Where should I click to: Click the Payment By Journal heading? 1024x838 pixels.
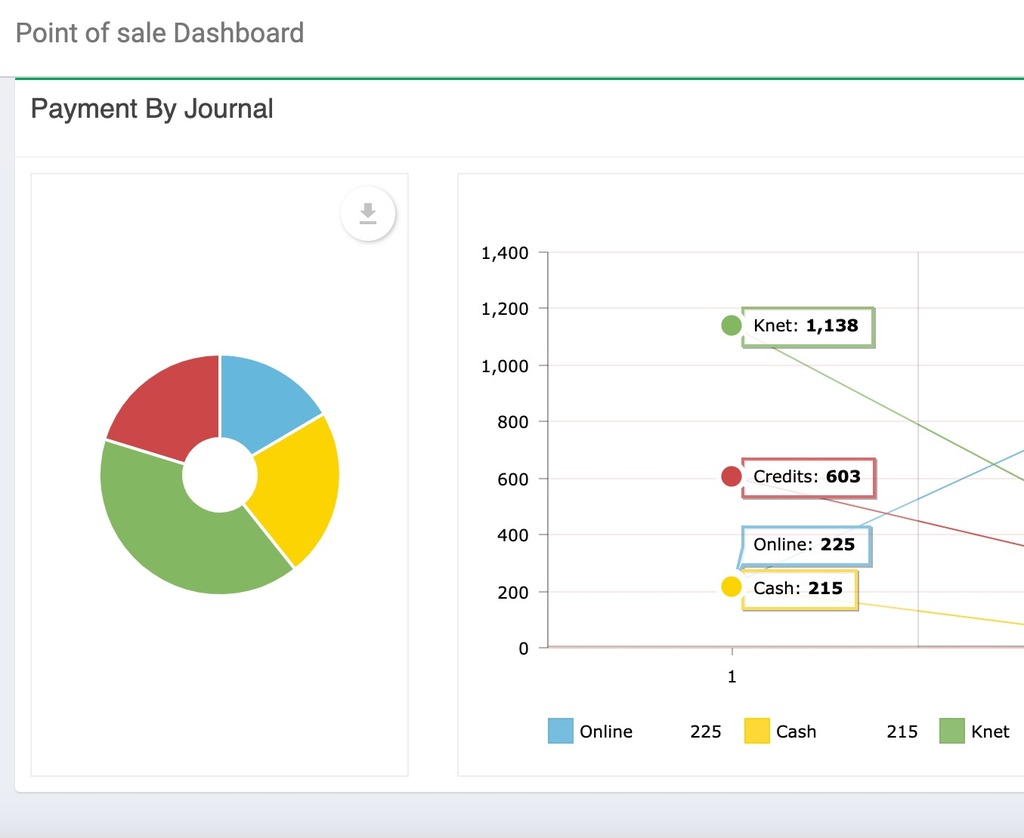point(152,108)
